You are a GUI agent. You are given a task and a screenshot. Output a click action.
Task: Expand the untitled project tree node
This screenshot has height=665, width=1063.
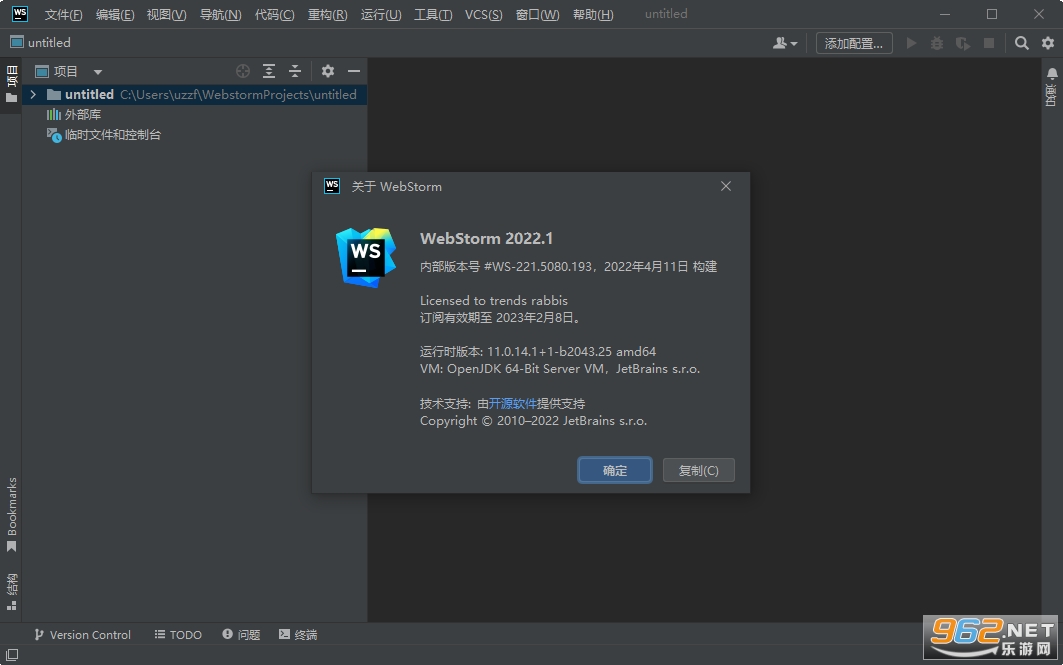tap(33, 94)
